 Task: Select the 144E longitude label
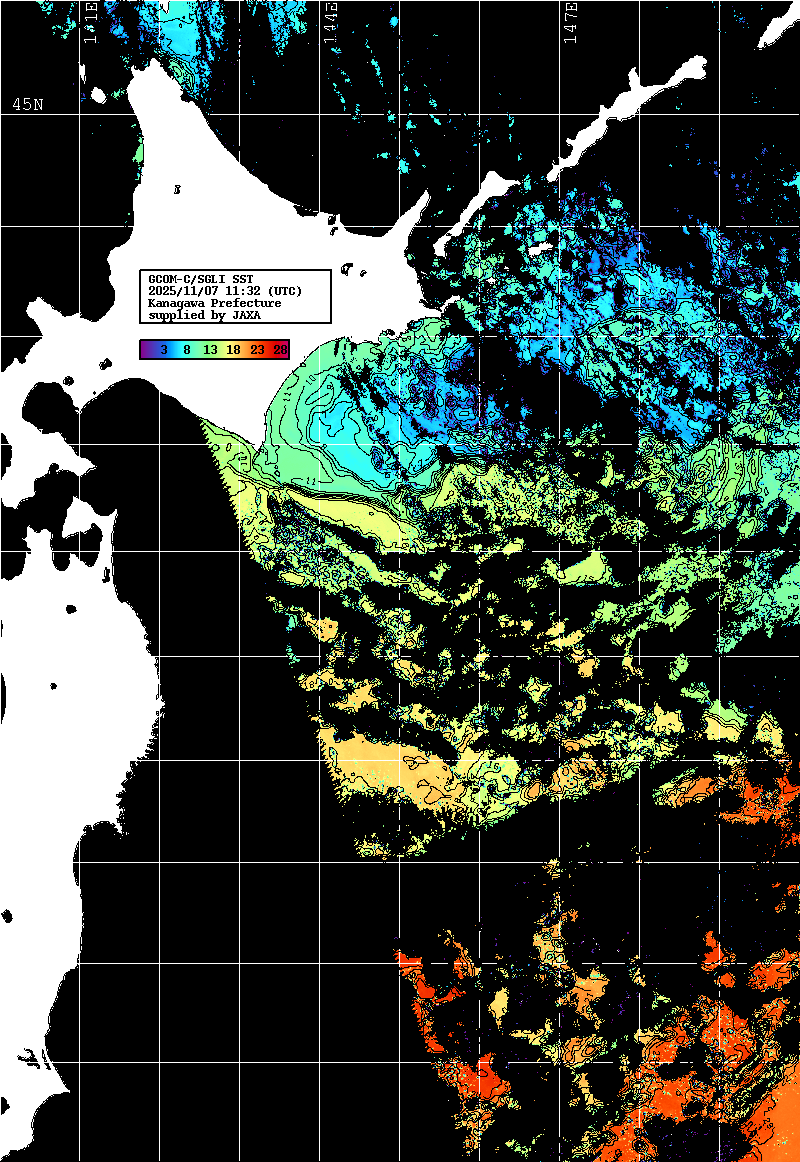tap(330, 24)
